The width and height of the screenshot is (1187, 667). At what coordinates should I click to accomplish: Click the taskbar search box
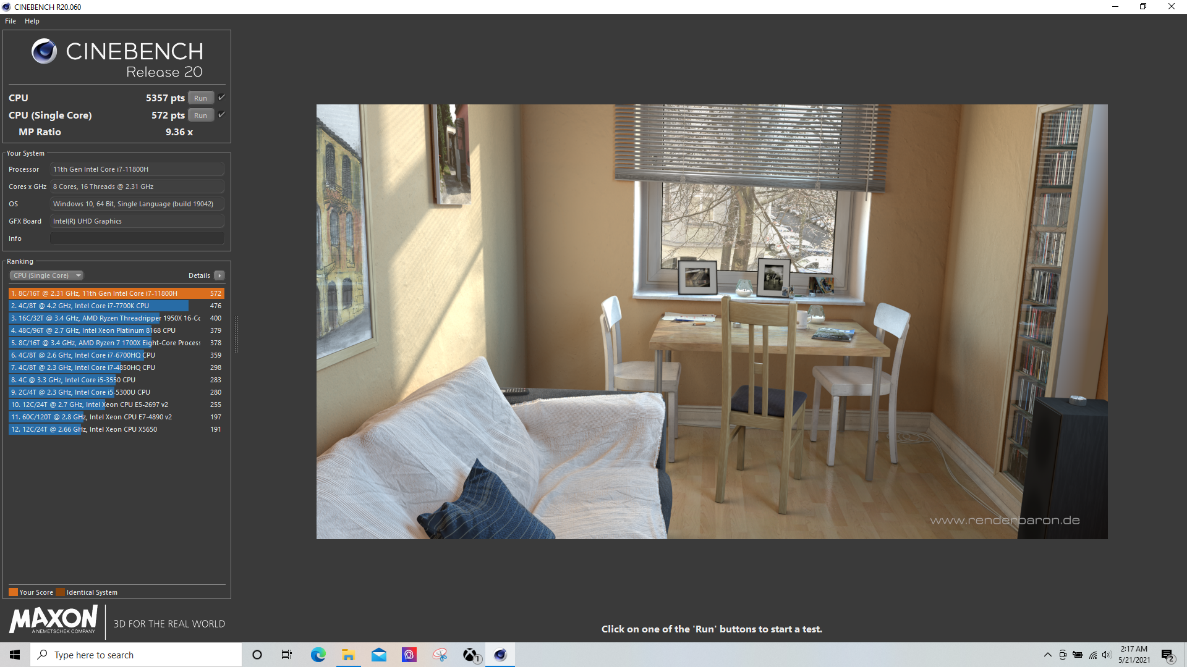coord(136,655)
